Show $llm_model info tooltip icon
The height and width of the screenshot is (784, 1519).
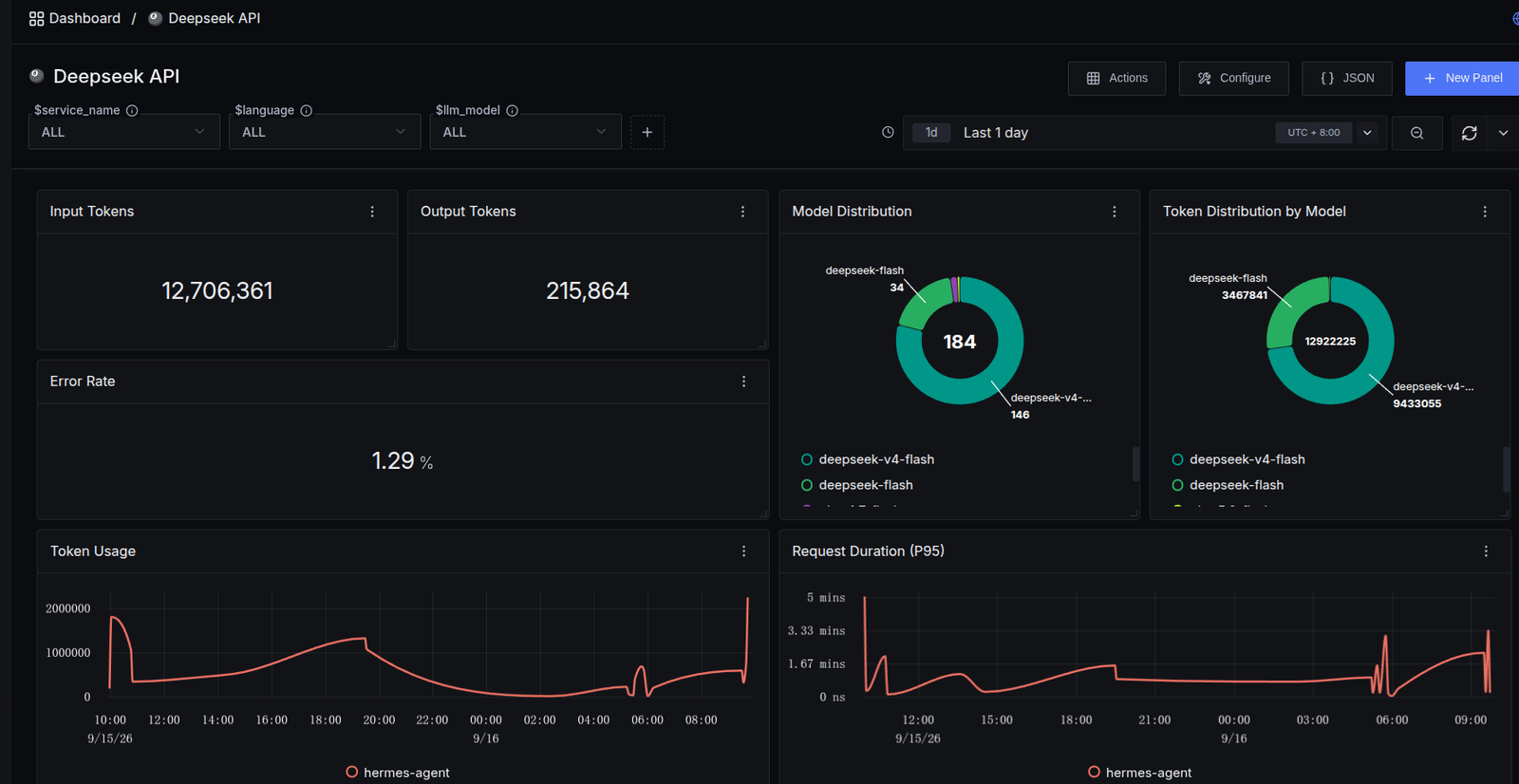click(513, 110)
